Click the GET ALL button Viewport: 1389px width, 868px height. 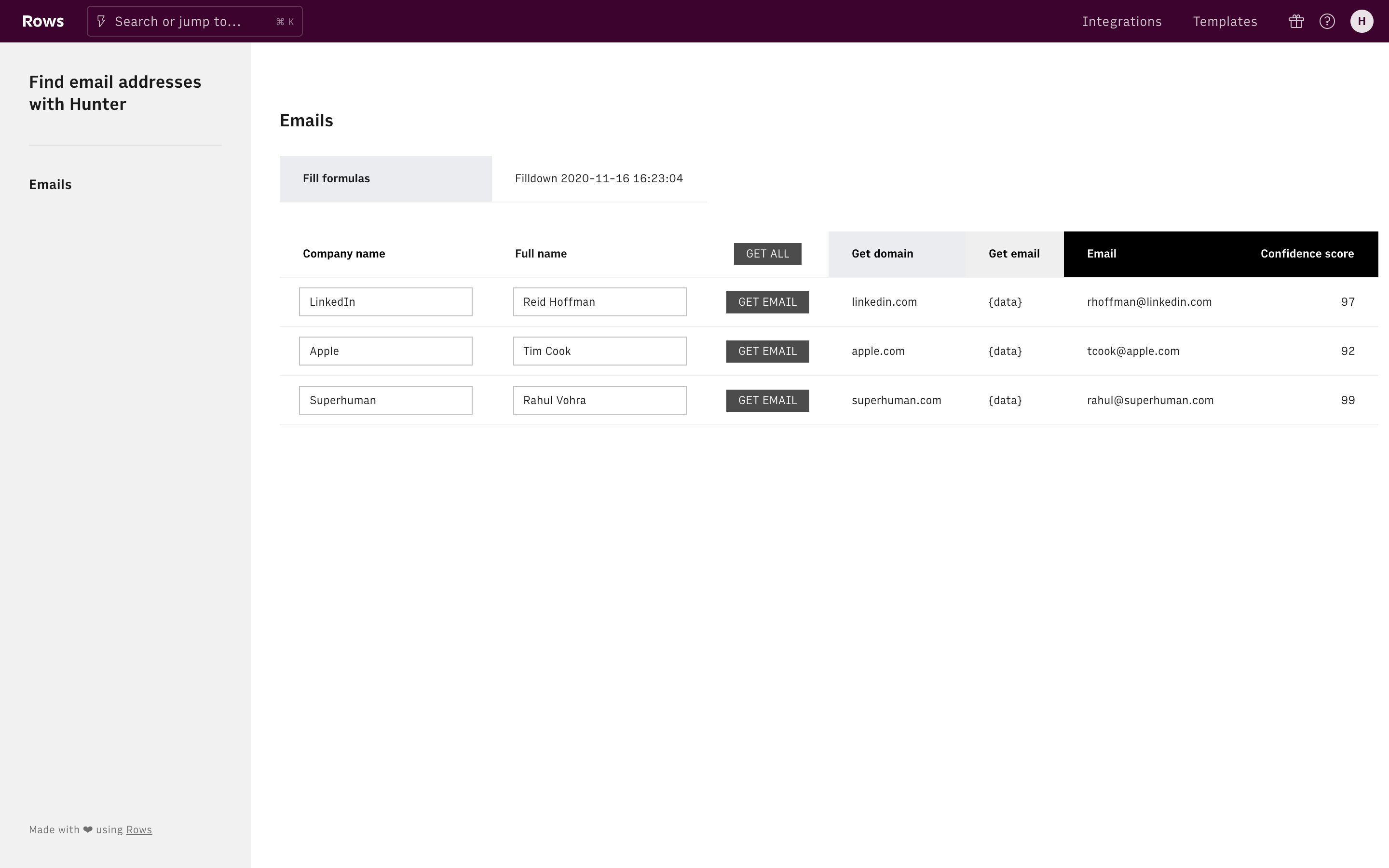point(767,254)
